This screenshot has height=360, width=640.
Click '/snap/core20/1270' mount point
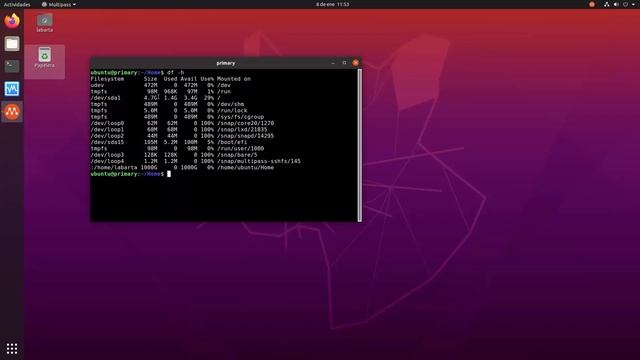coord(246,123)
